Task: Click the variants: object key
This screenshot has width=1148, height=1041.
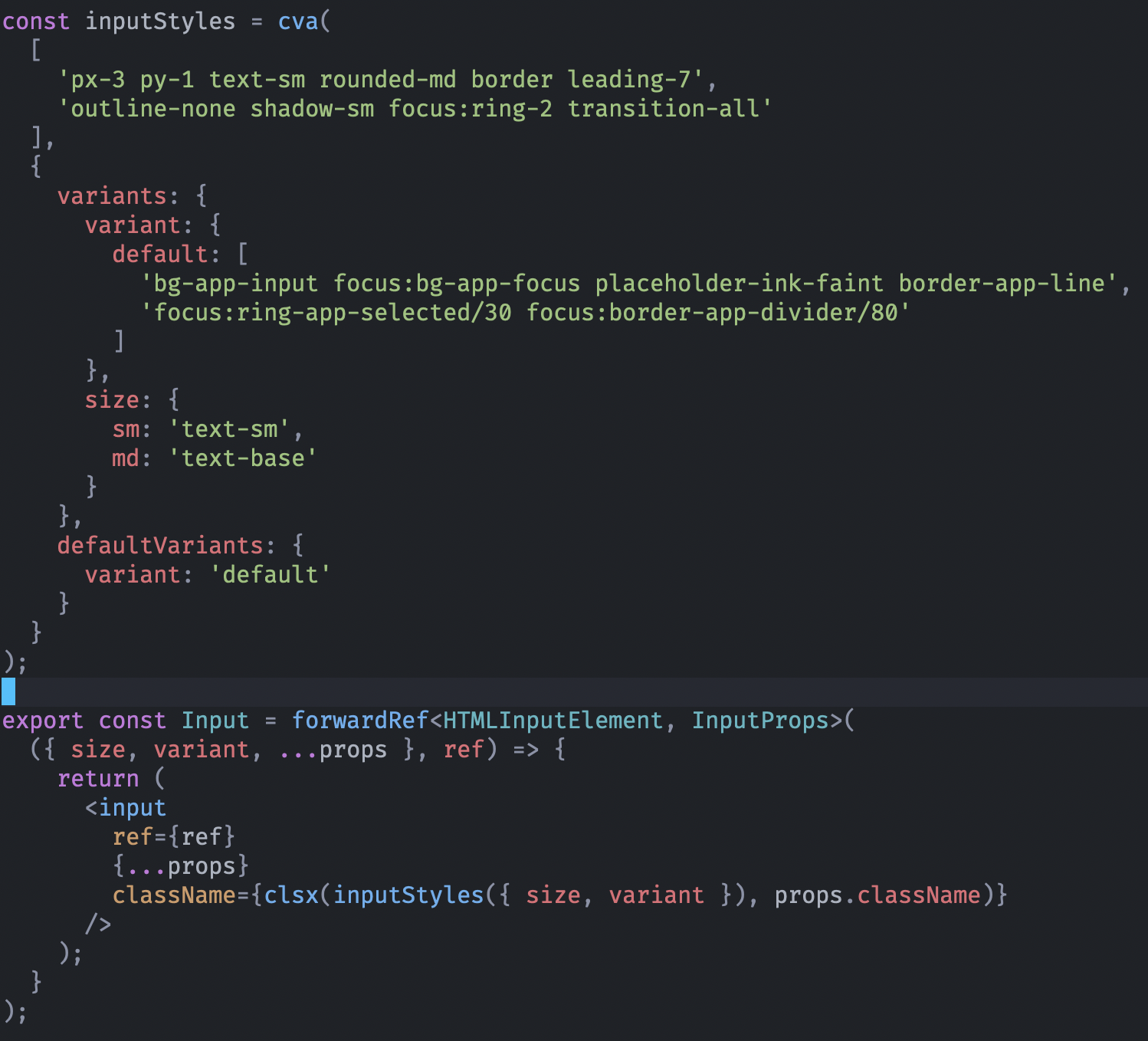Action: (x=118, y=196)
